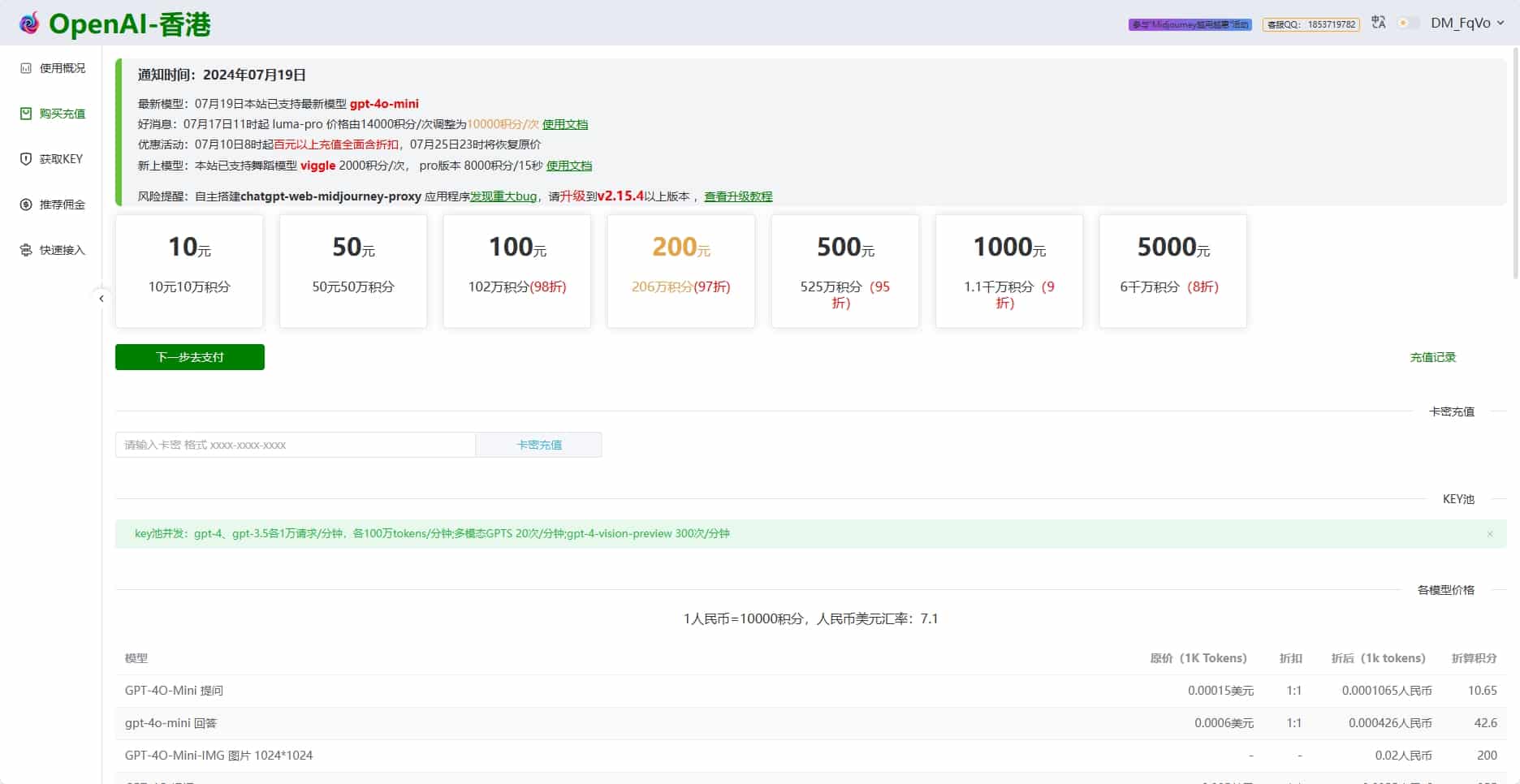The height and width of the screenshot is (784, 1520).
Task: Click the purple Midjourney activity badge
Action: [x=1190, y=24]
